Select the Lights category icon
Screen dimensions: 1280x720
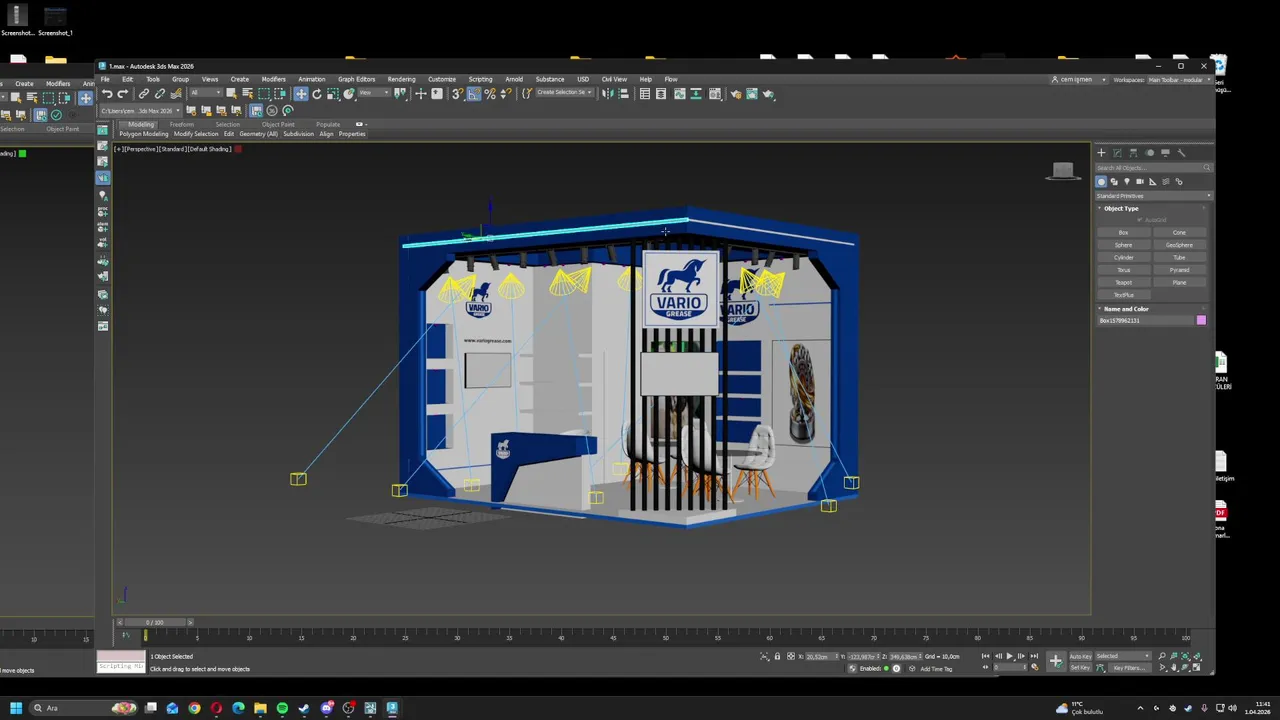click(1127, 182)
